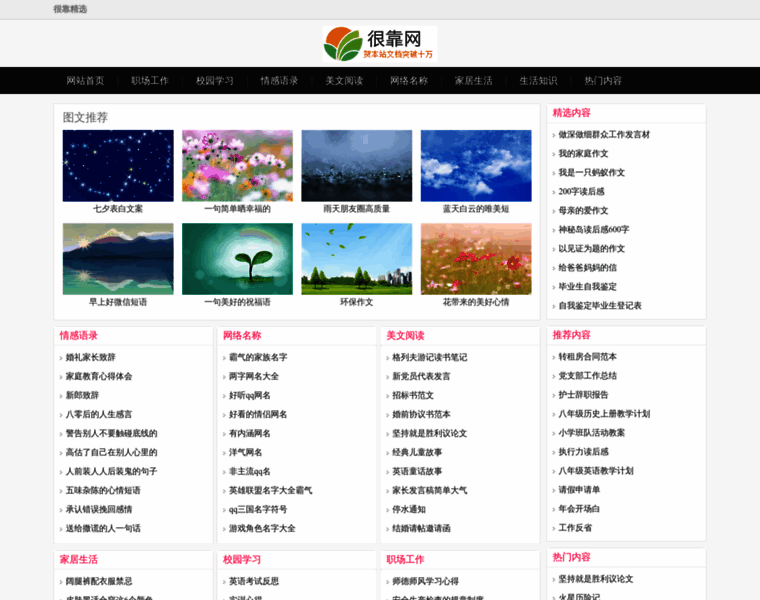The width and height of the screenshot is (760, 600).
Task: Select 美文阅读 in top navigation
Action: pyautogui.click(x=344, y=80)
